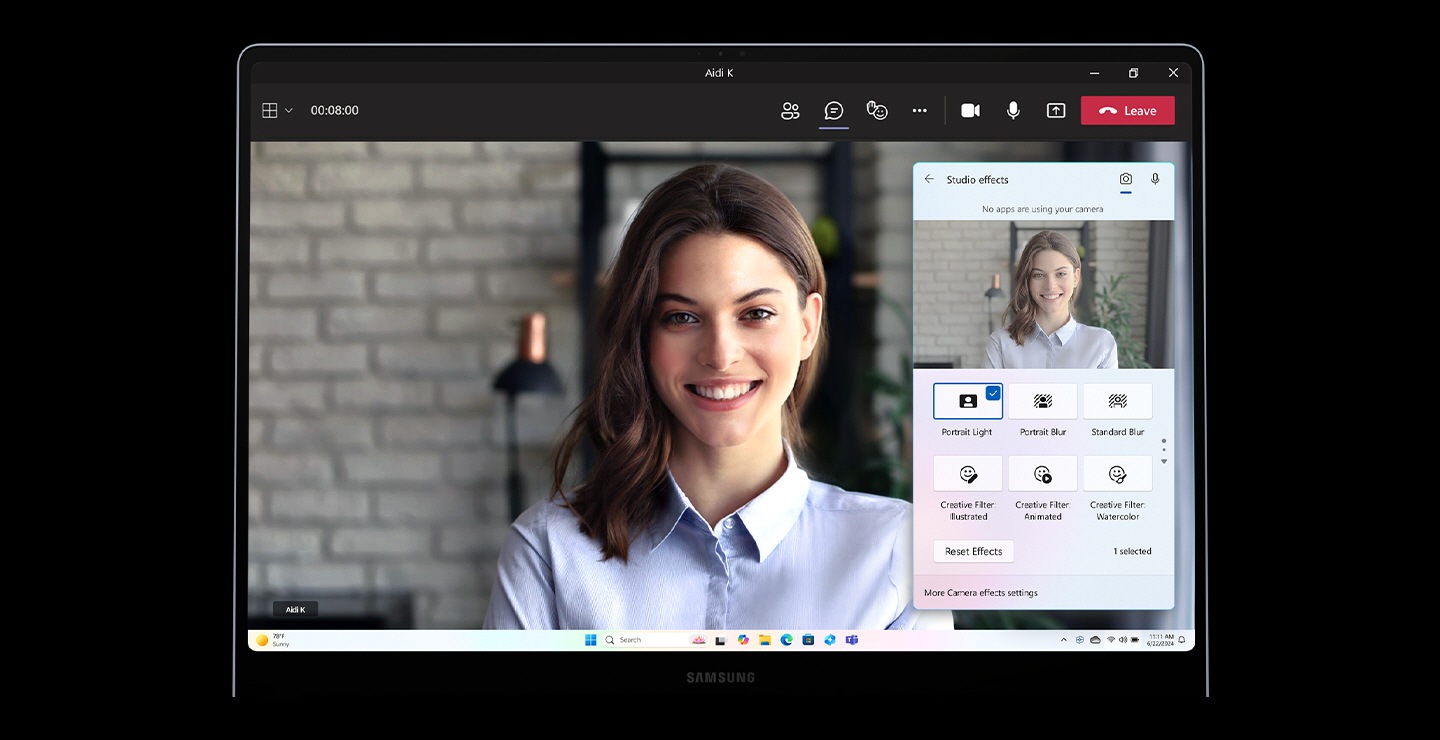1440x740 pixels.
Task: Enable the Standard Blur effect
Action: pos(1117,401)
